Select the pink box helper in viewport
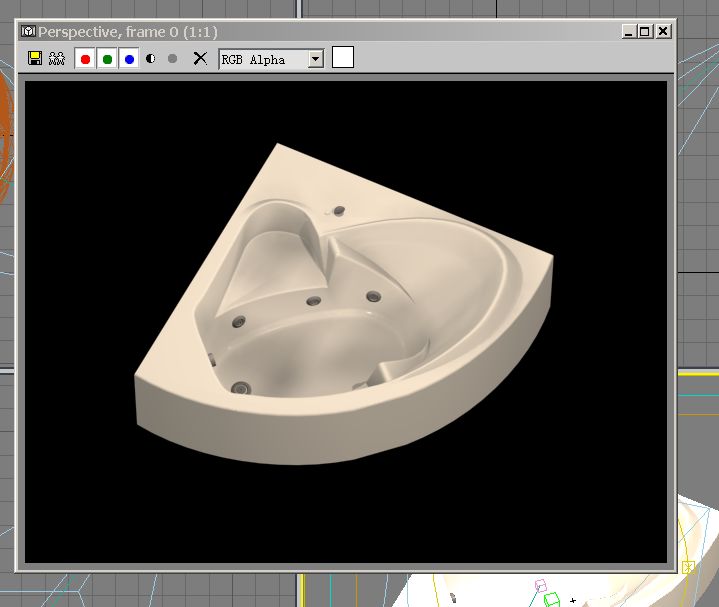Viewport: 719px width, 607px height. coord(541,584)
